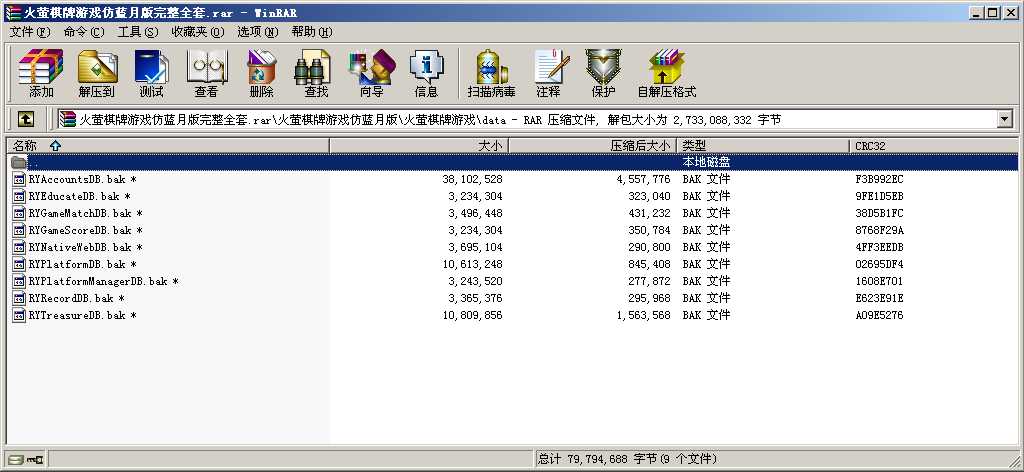Click the key password icon in status bar
Image resolution: width=1024 pixels, height=472 pixels.
(35, 460)
